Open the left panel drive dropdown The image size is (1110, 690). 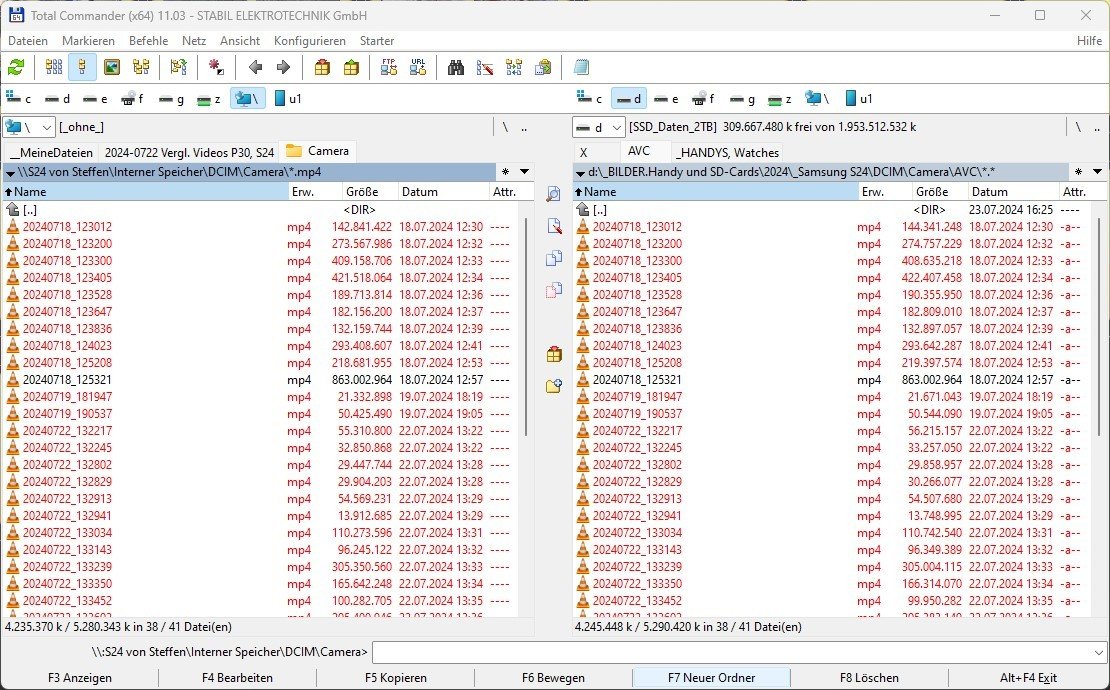28,127
